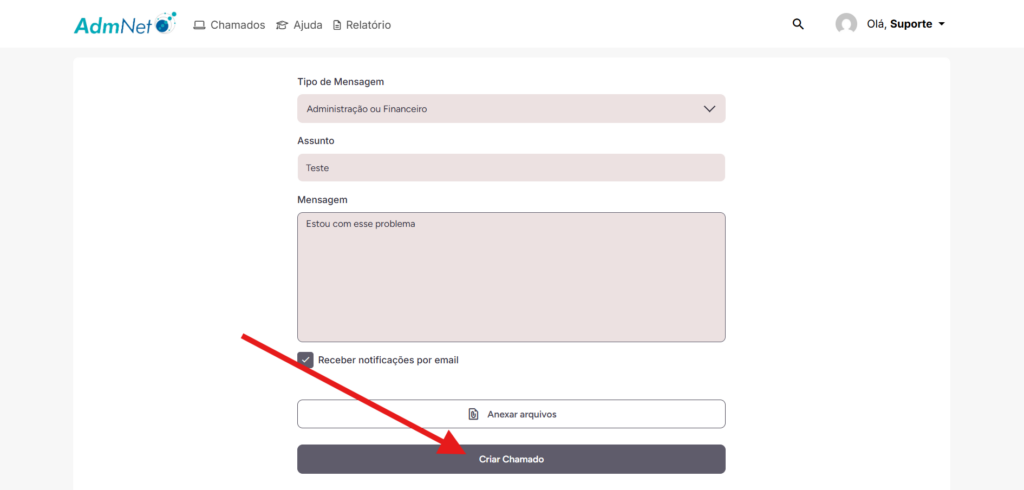Click the laptop icon beside Chamados
This screenshot has height=490, width=1024.
pos(199,25)
